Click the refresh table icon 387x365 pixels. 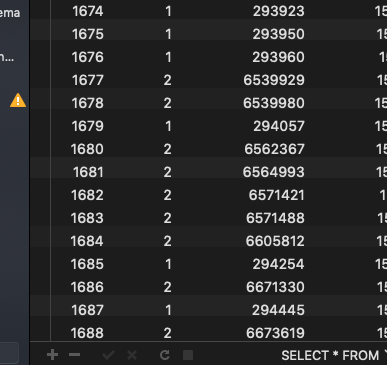point(165,355)
